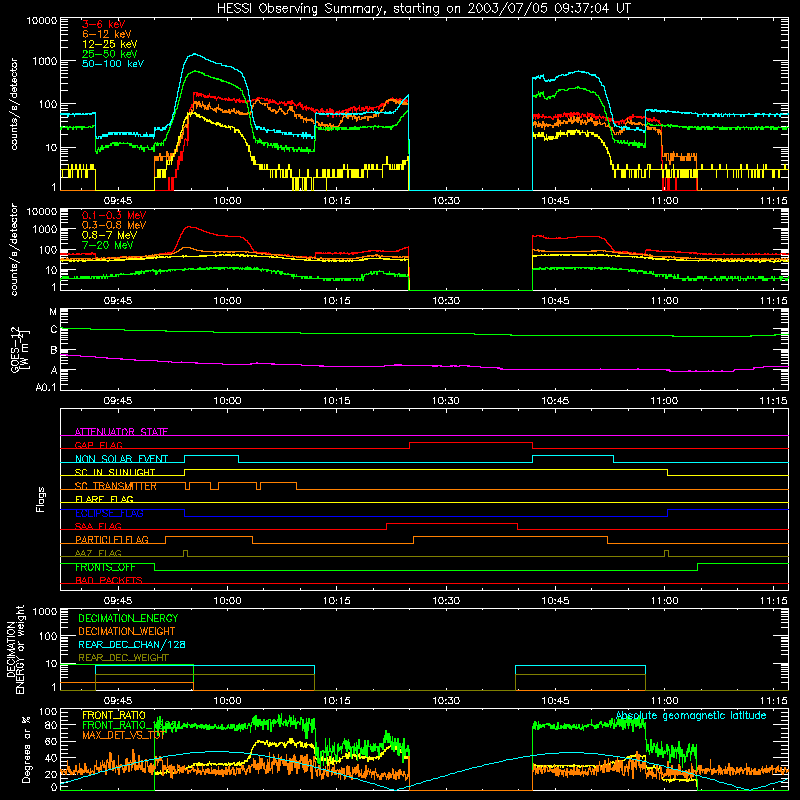Select the FRONTS_OFF flag label
The image size is (800, 800).
pos(105,567)
